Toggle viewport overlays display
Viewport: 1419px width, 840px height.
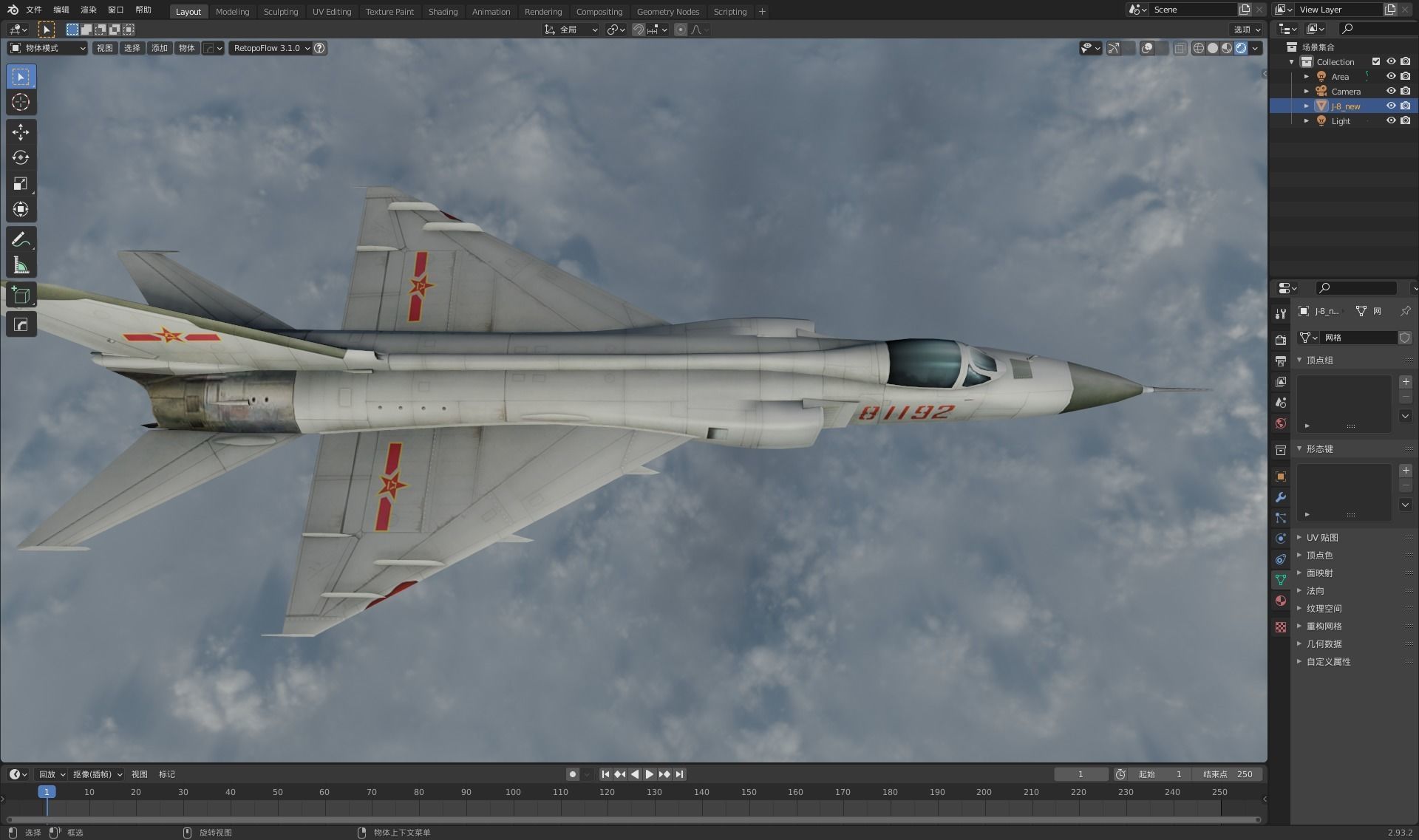1147,48
